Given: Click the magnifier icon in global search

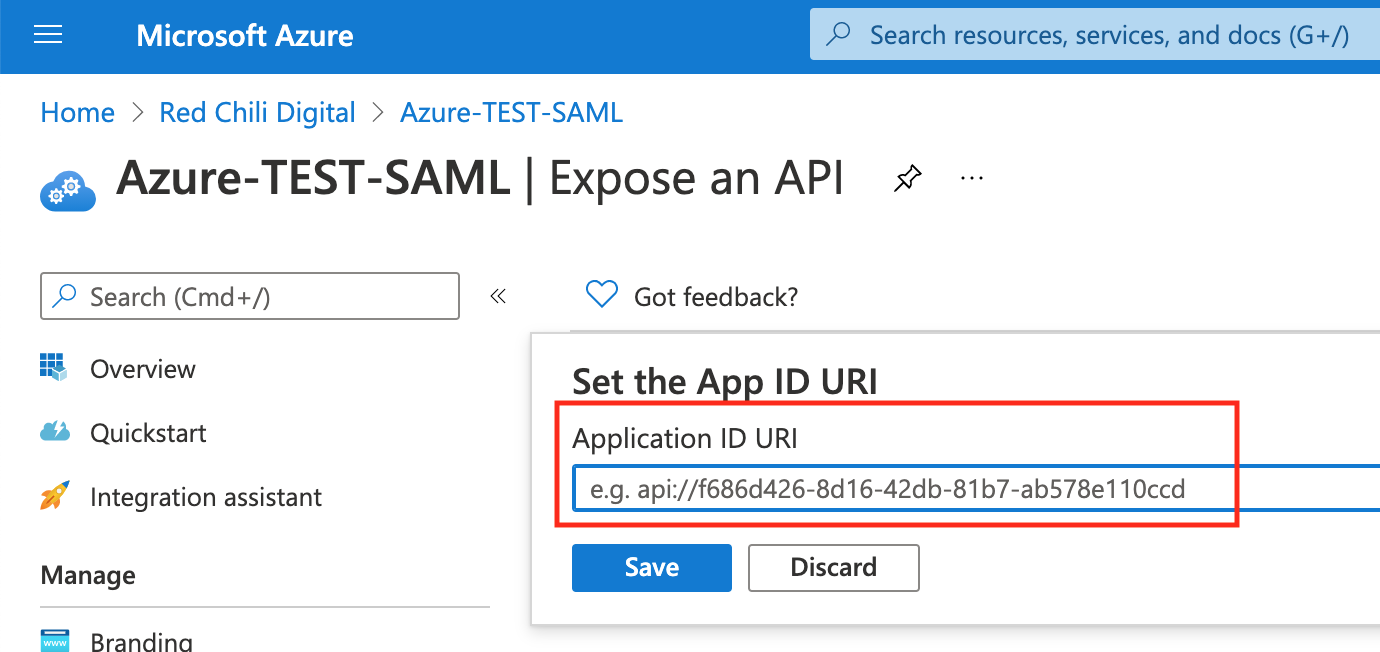Looking at the screenshot, I should 838,34.
